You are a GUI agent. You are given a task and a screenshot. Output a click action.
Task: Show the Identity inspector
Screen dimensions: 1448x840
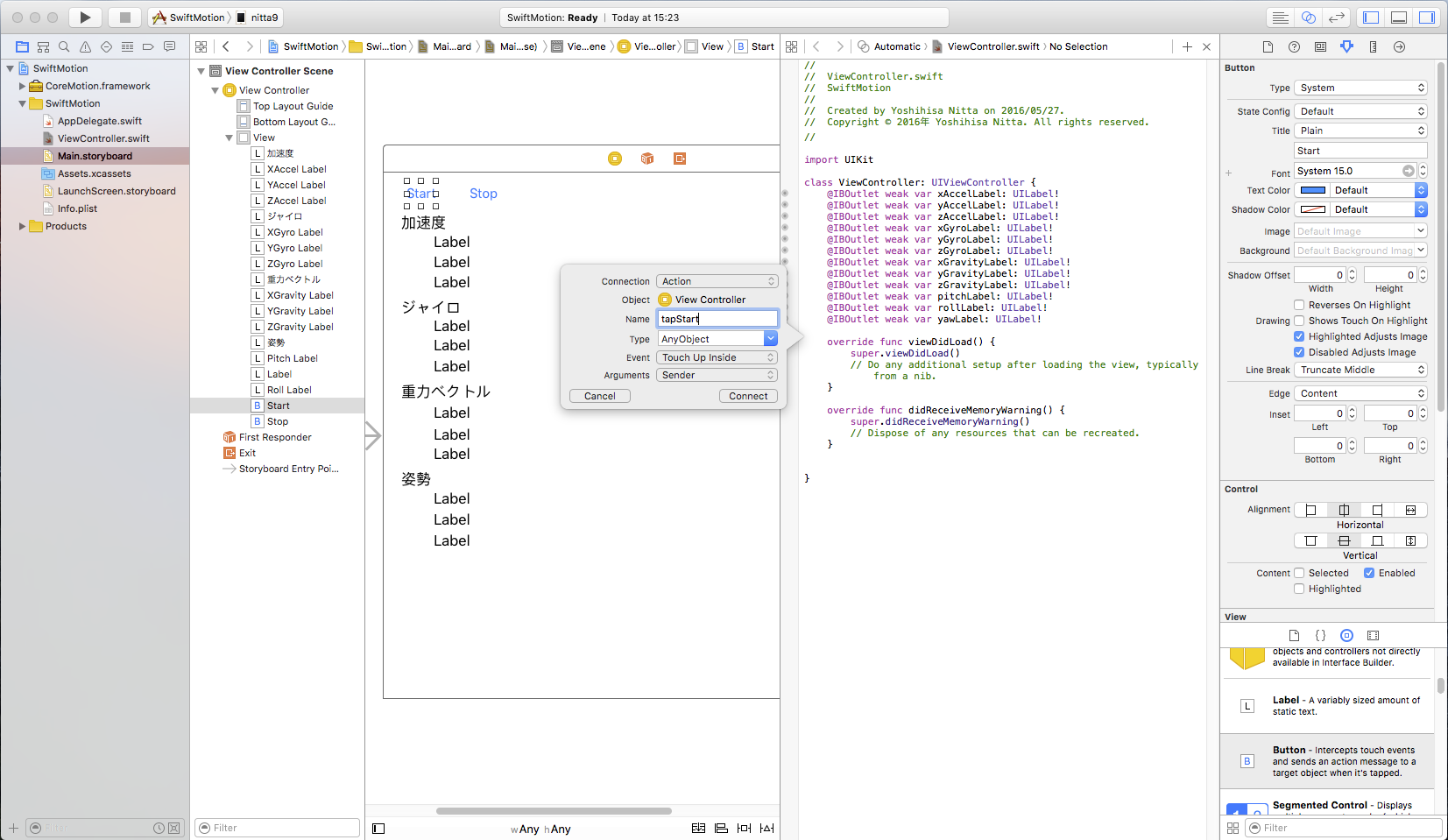tap(1320, 46)
